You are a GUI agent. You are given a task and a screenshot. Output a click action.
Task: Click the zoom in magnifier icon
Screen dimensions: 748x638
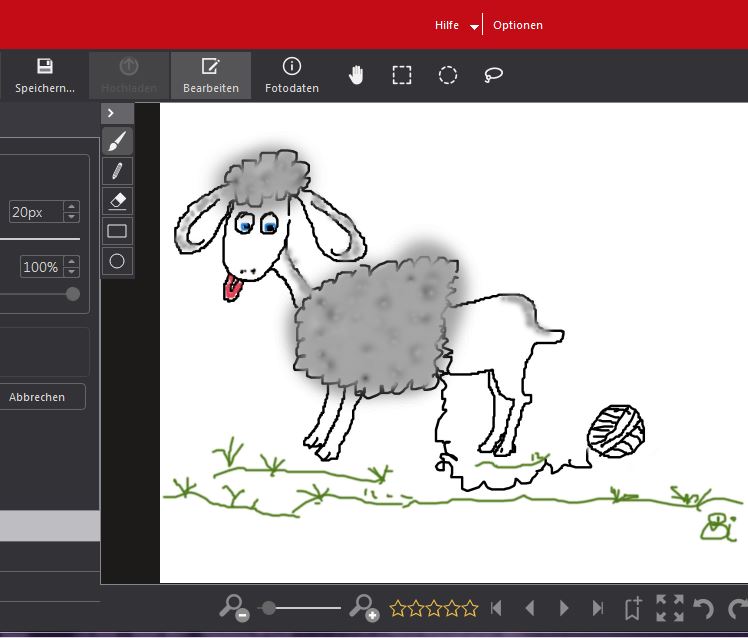pos(363,607)
